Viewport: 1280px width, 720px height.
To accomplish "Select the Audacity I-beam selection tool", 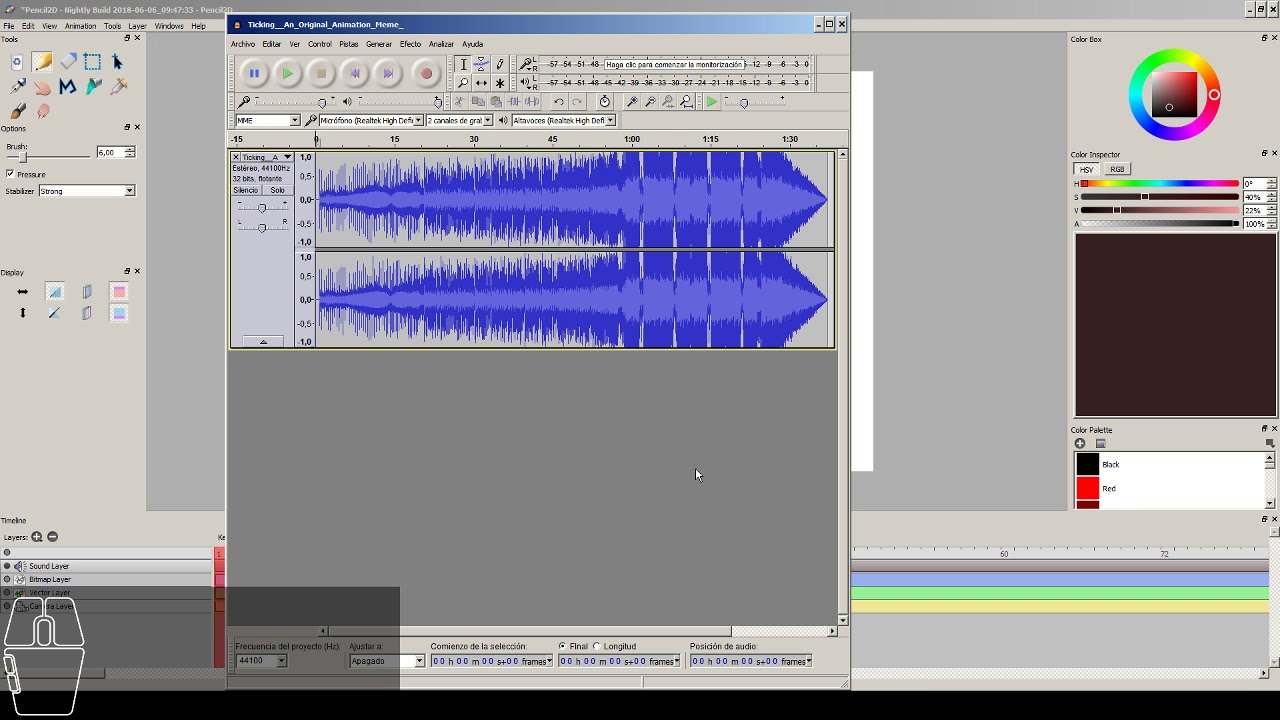I will [463, 64].
